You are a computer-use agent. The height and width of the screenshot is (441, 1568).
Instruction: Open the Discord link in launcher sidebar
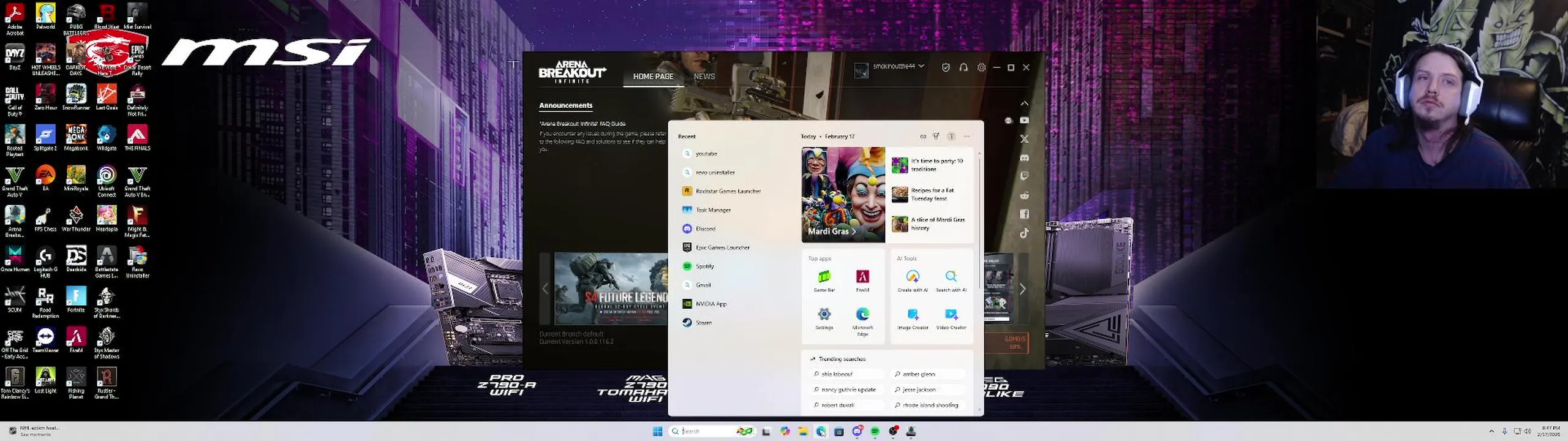(x=1024, y=158)
